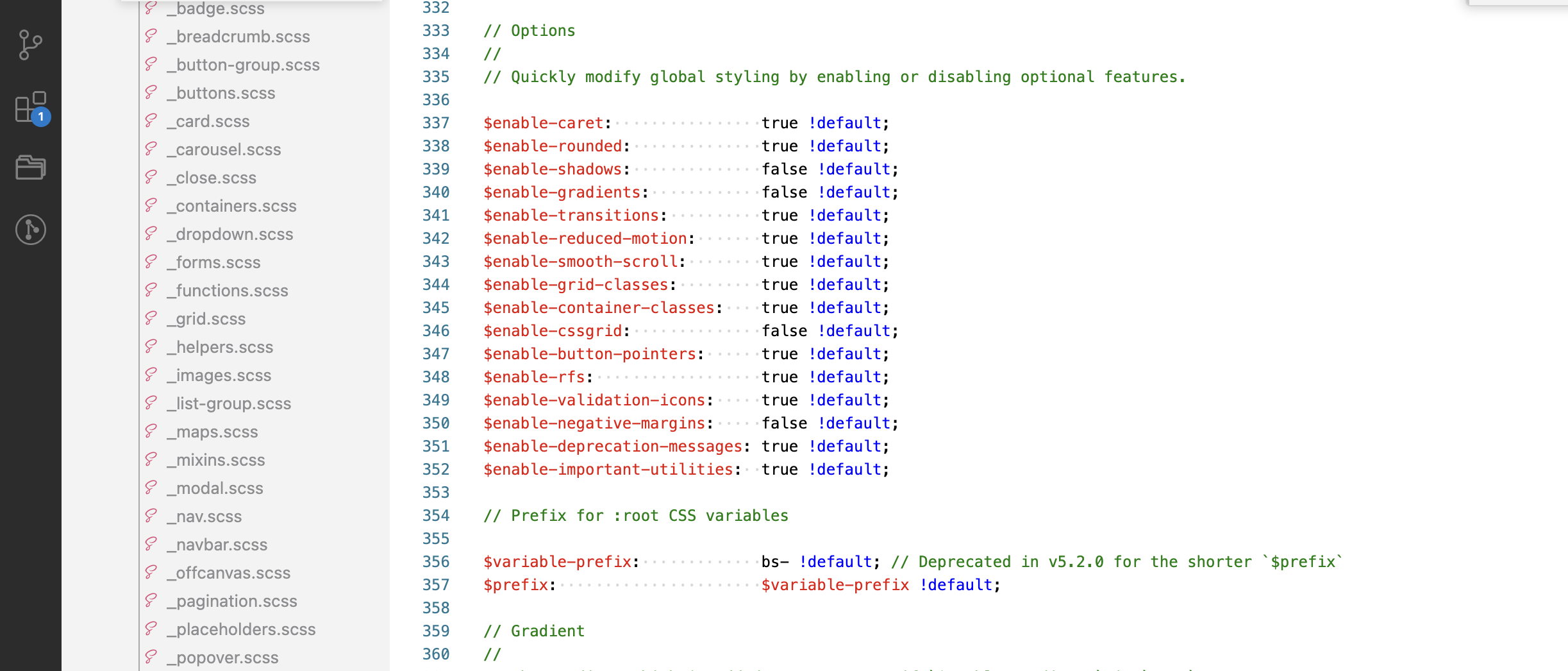Screen dimensions: 1568x671
Task: Click the Sass icon beside _modal.scss
Action: point(151,488)
